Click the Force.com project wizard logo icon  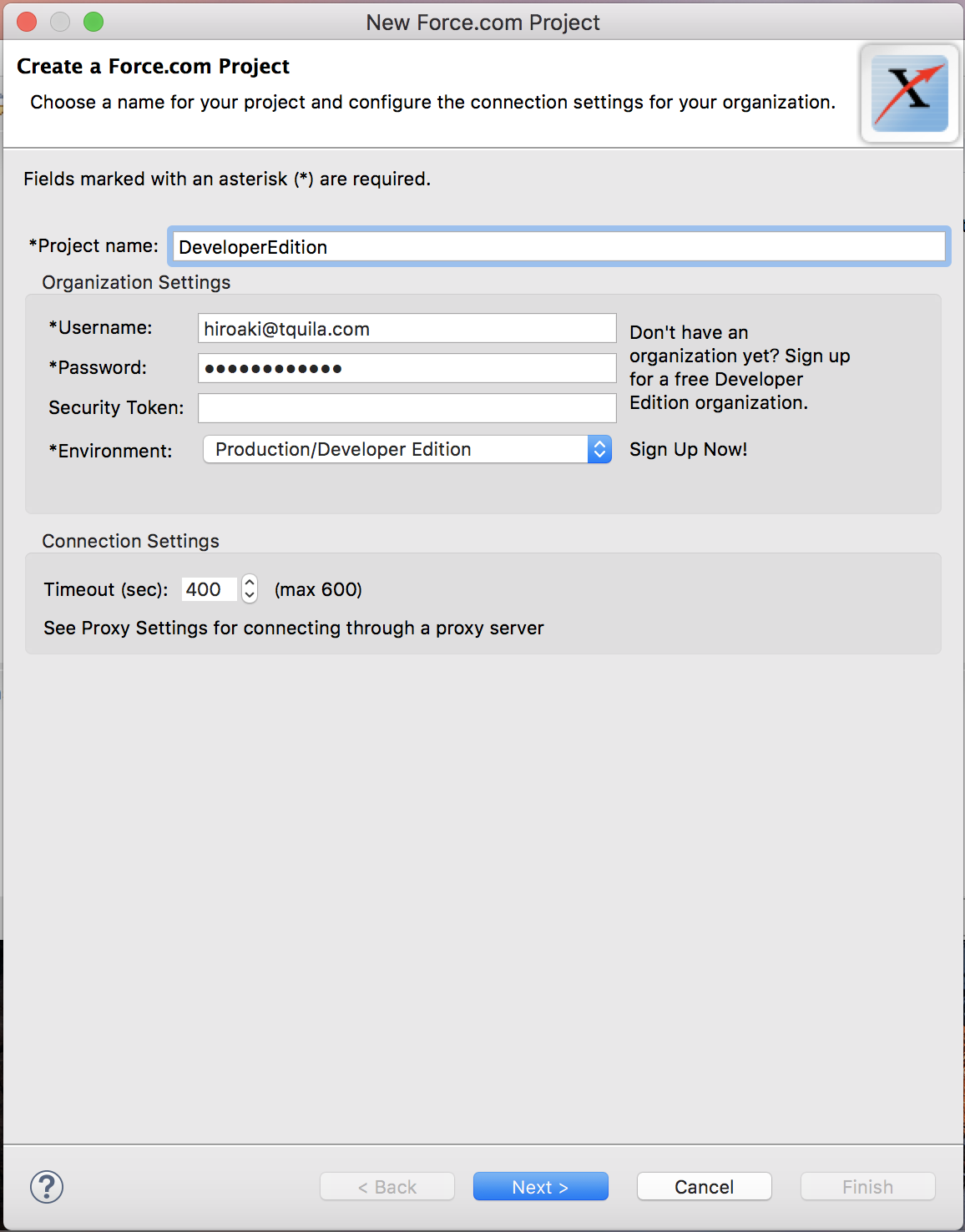(910, 93)
